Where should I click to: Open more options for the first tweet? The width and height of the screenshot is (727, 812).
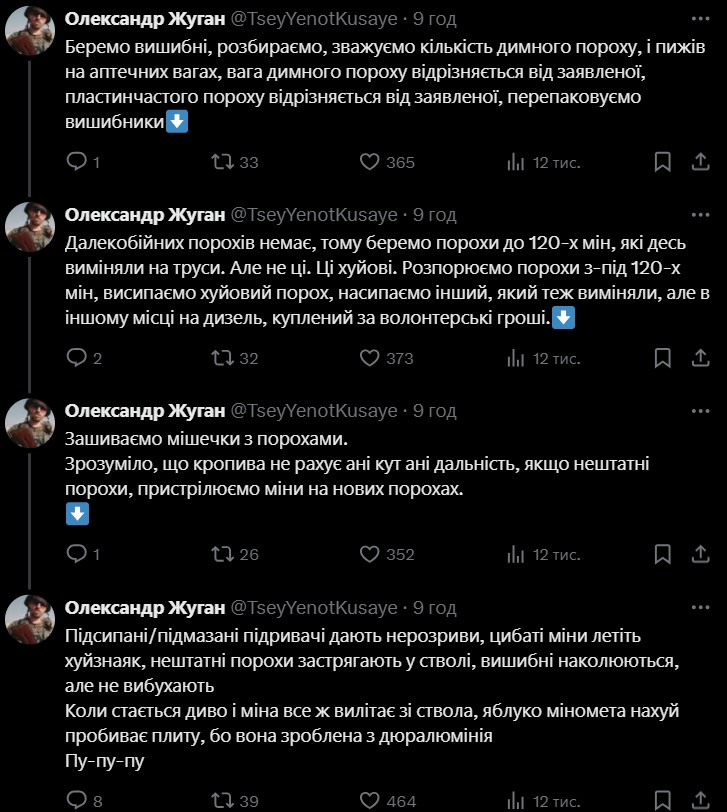(701, 19)
